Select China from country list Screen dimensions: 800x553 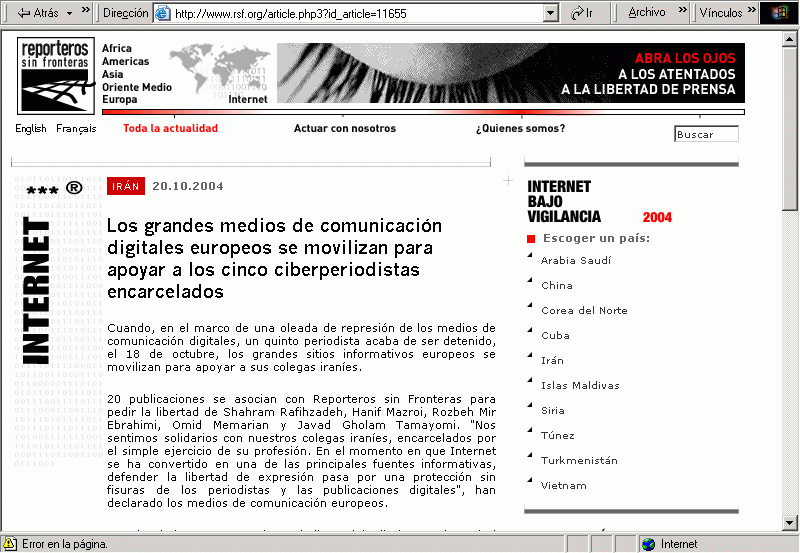(x=557, y=286)
